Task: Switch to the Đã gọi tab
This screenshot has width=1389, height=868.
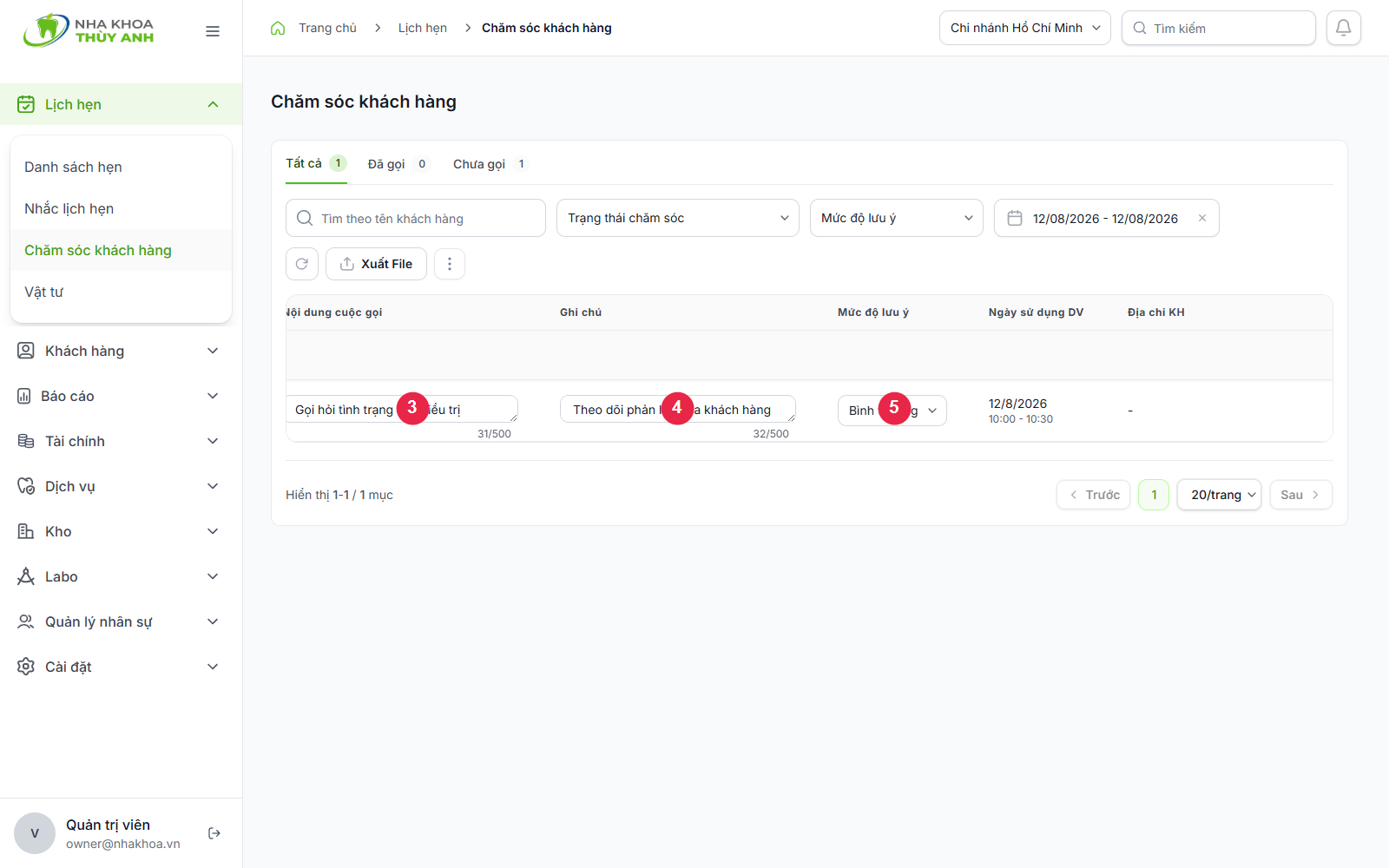Action: point(398,164)
